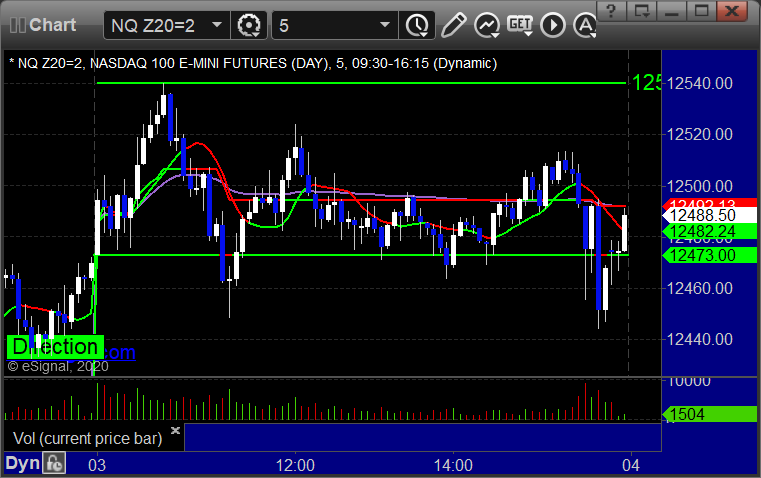
Task: Click the 12440.00 price axis label
Action: point(700,339)
